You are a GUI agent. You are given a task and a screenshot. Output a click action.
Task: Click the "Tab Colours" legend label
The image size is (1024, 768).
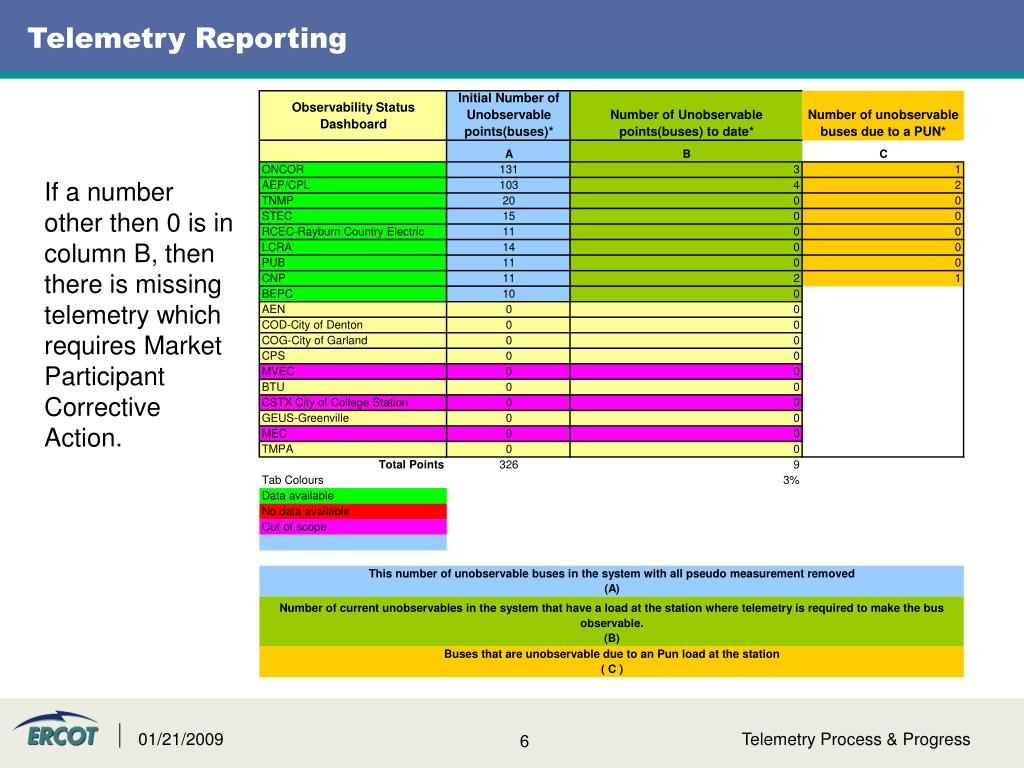click(x=292, y=480)
